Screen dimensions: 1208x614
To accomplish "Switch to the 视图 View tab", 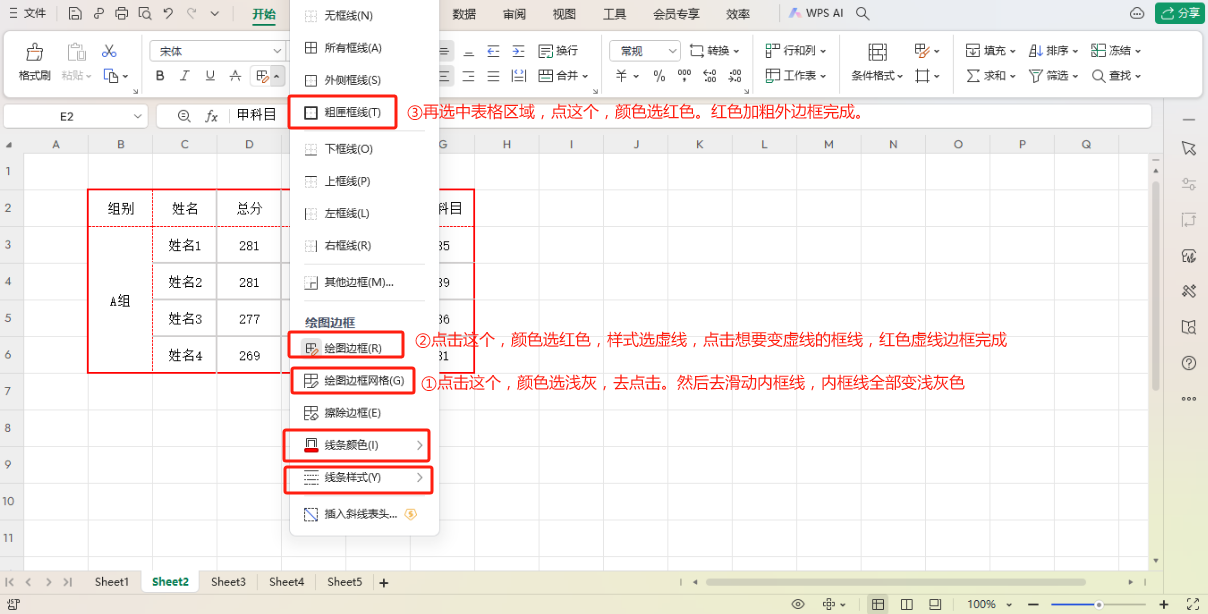I will tap(564, 14).
